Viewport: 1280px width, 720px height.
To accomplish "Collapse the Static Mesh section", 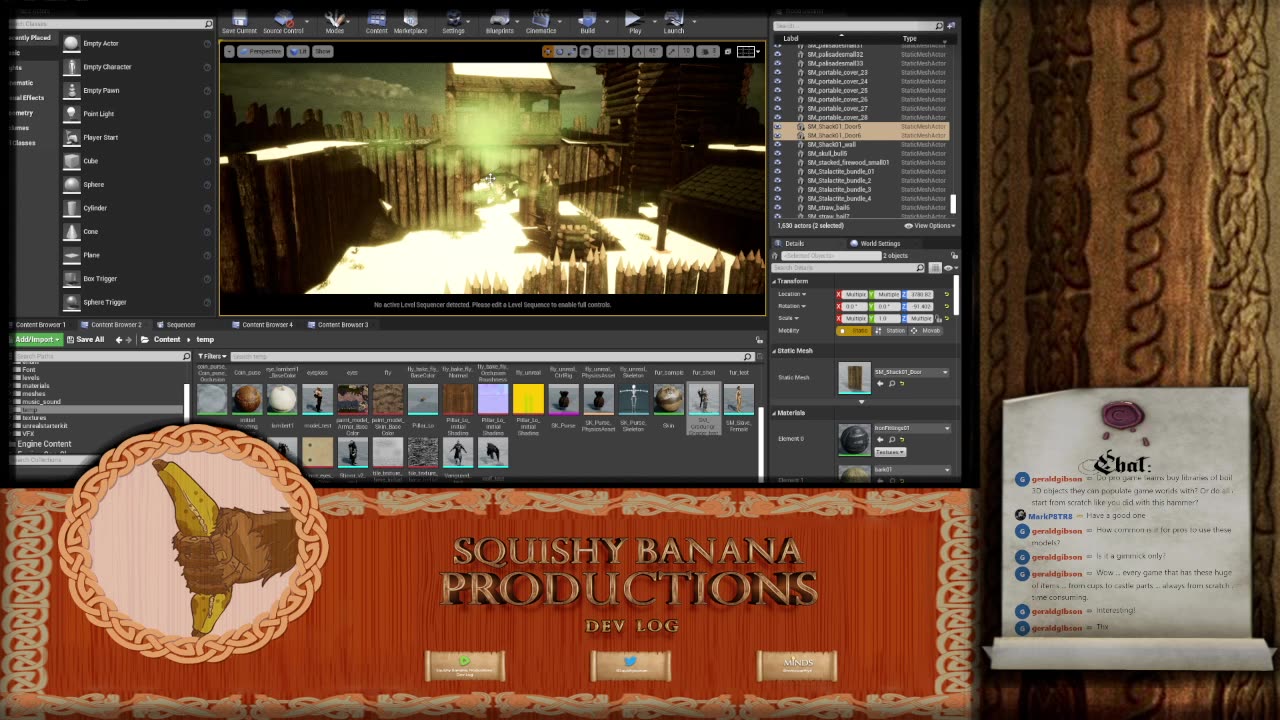I will point(775,351).
